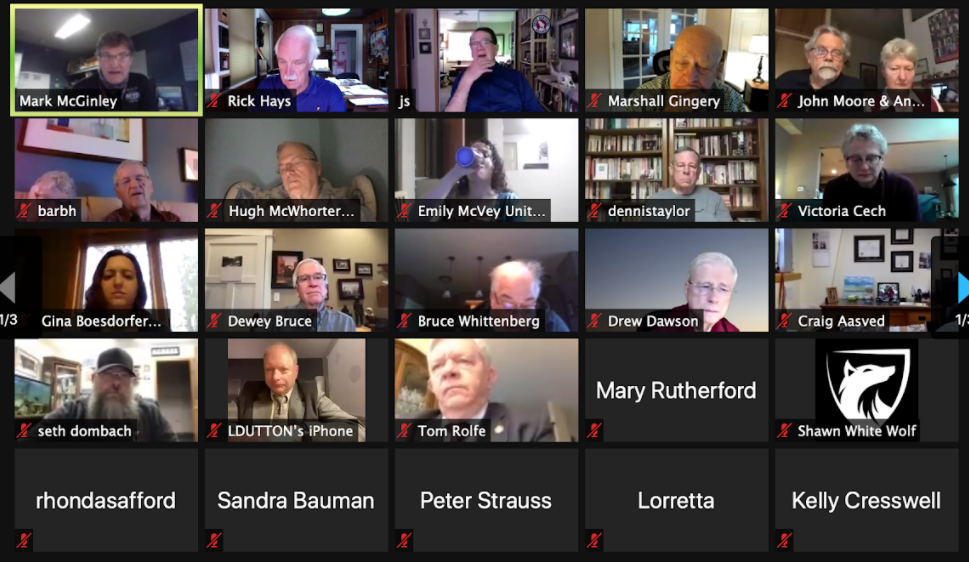Screen dimensions: 969x562
Task: Click the Gina Boesdorfer name label
Action: (x=101, y=321)
